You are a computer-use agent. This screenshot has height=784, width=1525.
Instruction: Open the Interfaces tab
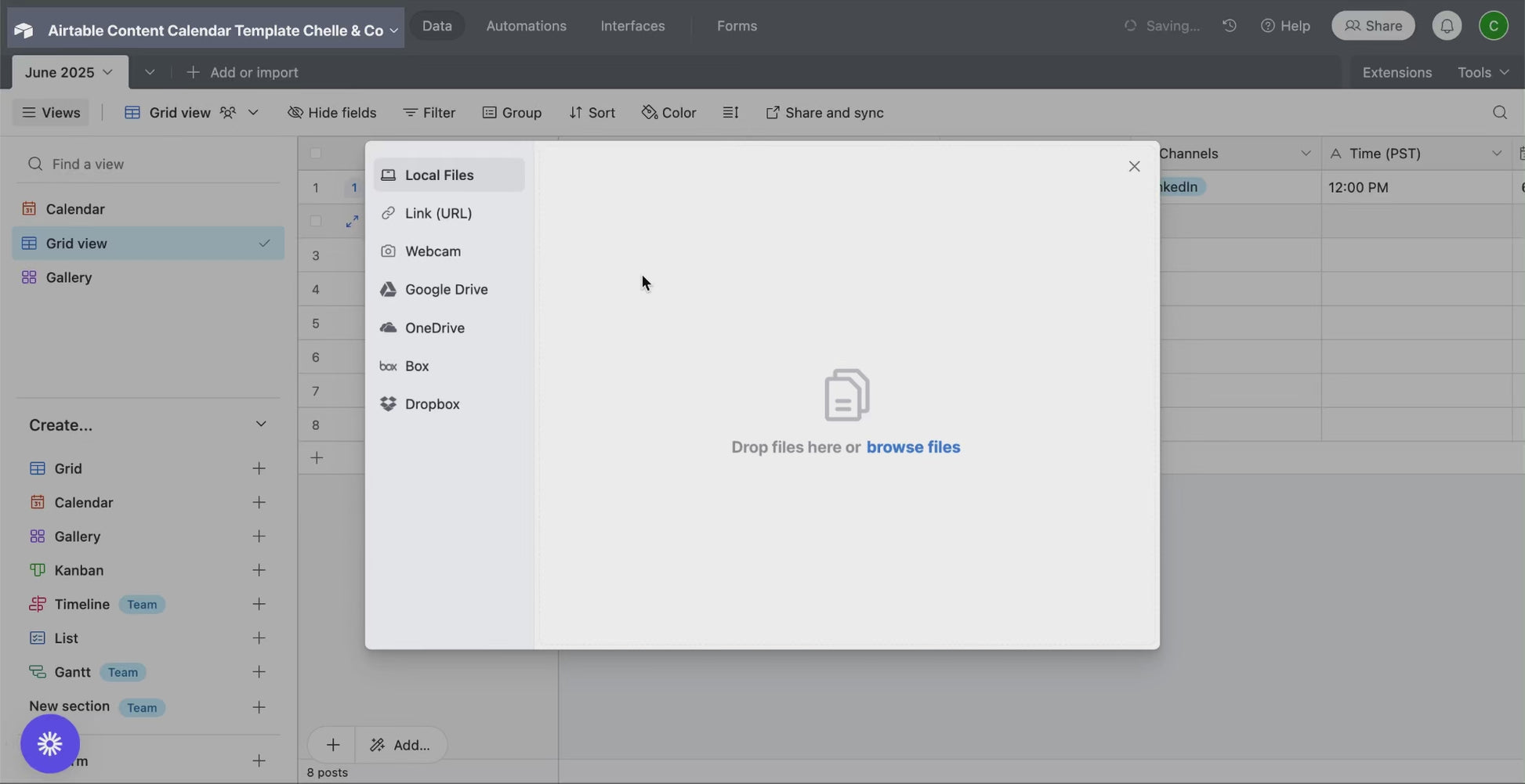click(x=632, y=26)
